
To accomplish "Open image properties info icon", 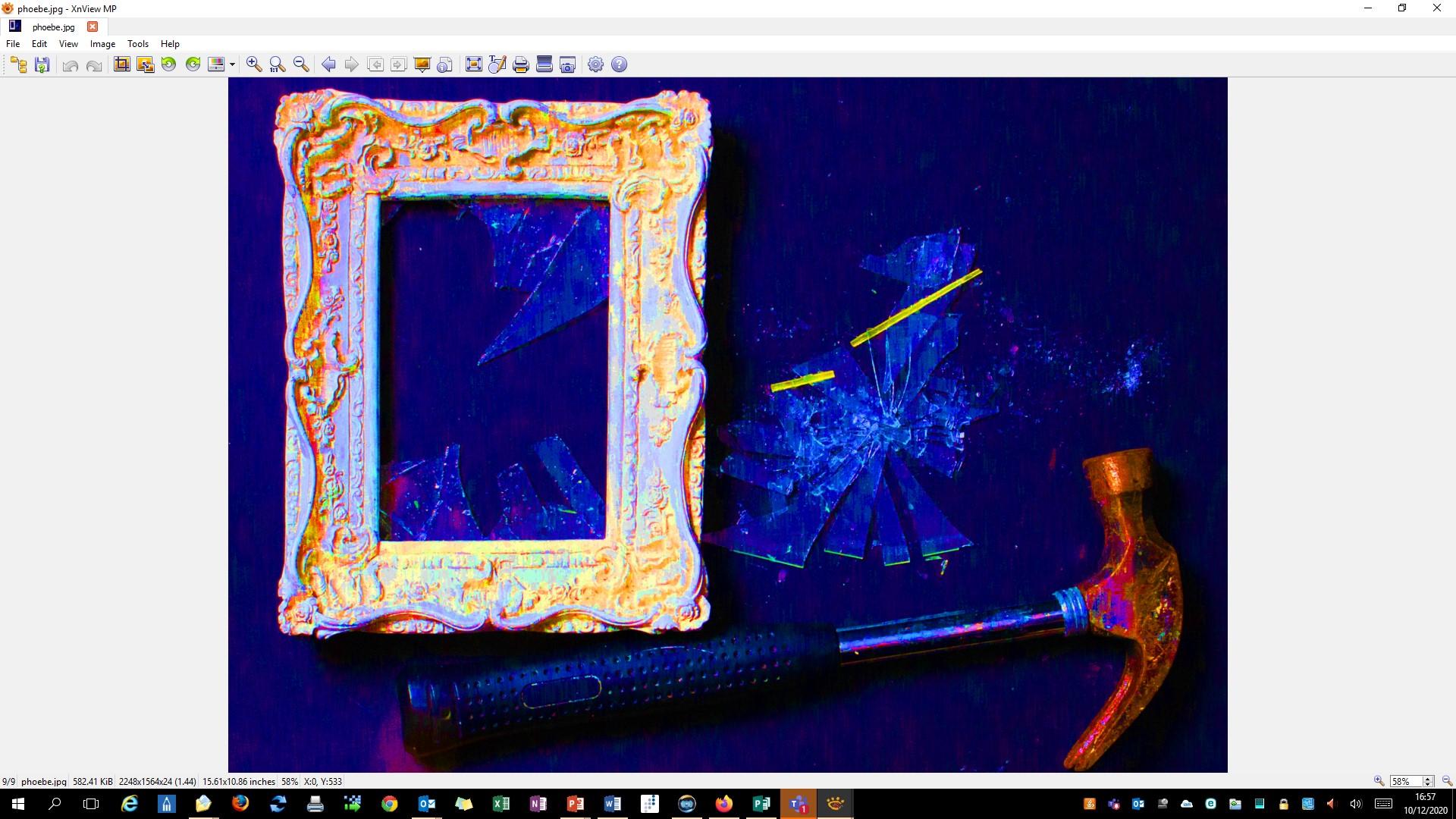I will [x=445, y=64].
